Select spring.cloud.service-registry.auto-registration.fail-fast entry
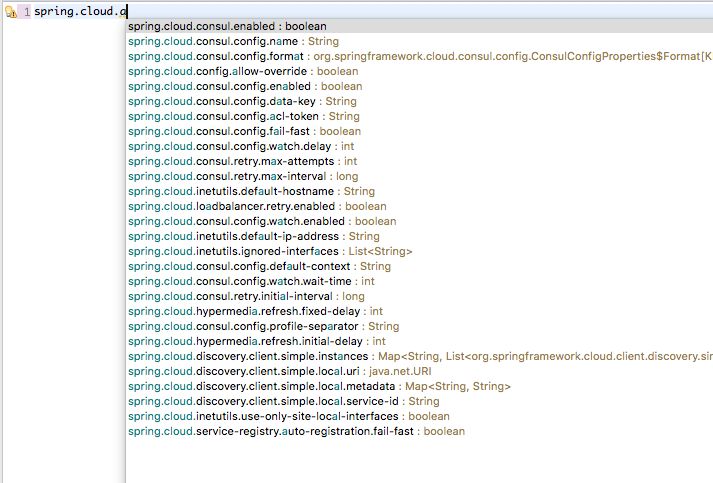This screenshot has width=713, height=483. (x=419, y=432)
